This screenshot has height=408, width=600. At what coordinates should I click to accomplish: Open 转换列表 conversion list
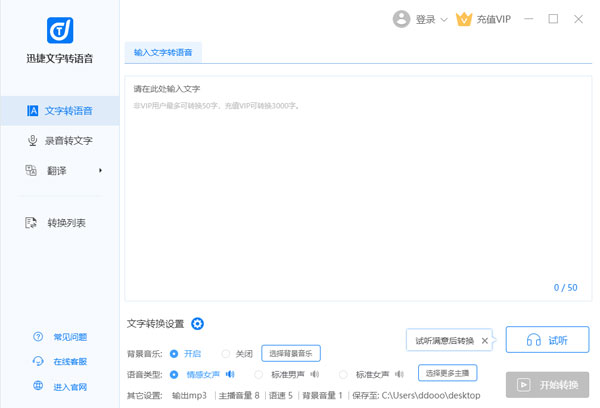(60, 222)
